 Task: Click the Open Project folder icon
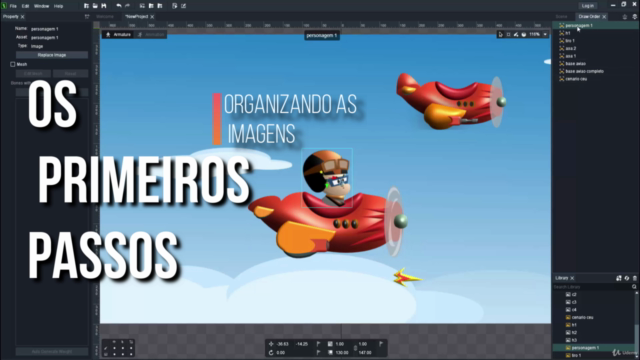click(x=95, y=6)
